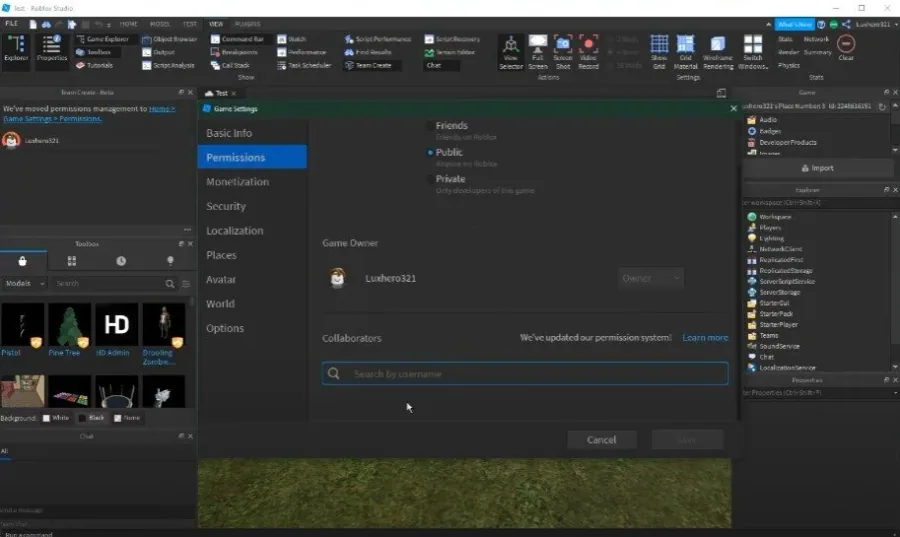Toggle the Toolbox button in the ribbon
Image resolution: width=900 pixels, height=537 pixels.
[x=98, y=52]
